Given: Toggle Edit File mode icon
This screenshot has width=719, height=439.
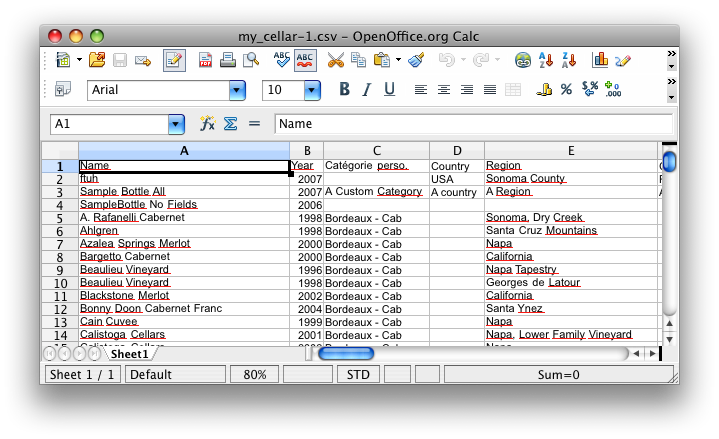Looking at the screenshot, I should [x=174, y=61].
